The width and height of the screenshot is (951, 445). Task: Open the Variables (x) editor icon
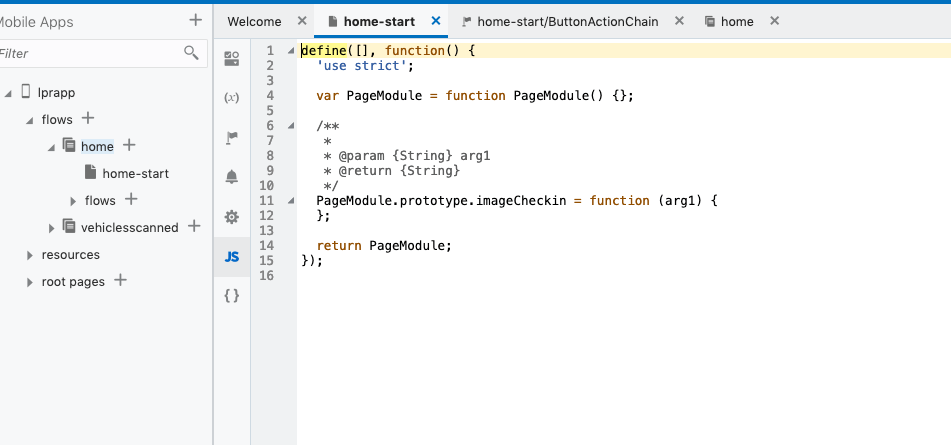(x=231, y=98)
